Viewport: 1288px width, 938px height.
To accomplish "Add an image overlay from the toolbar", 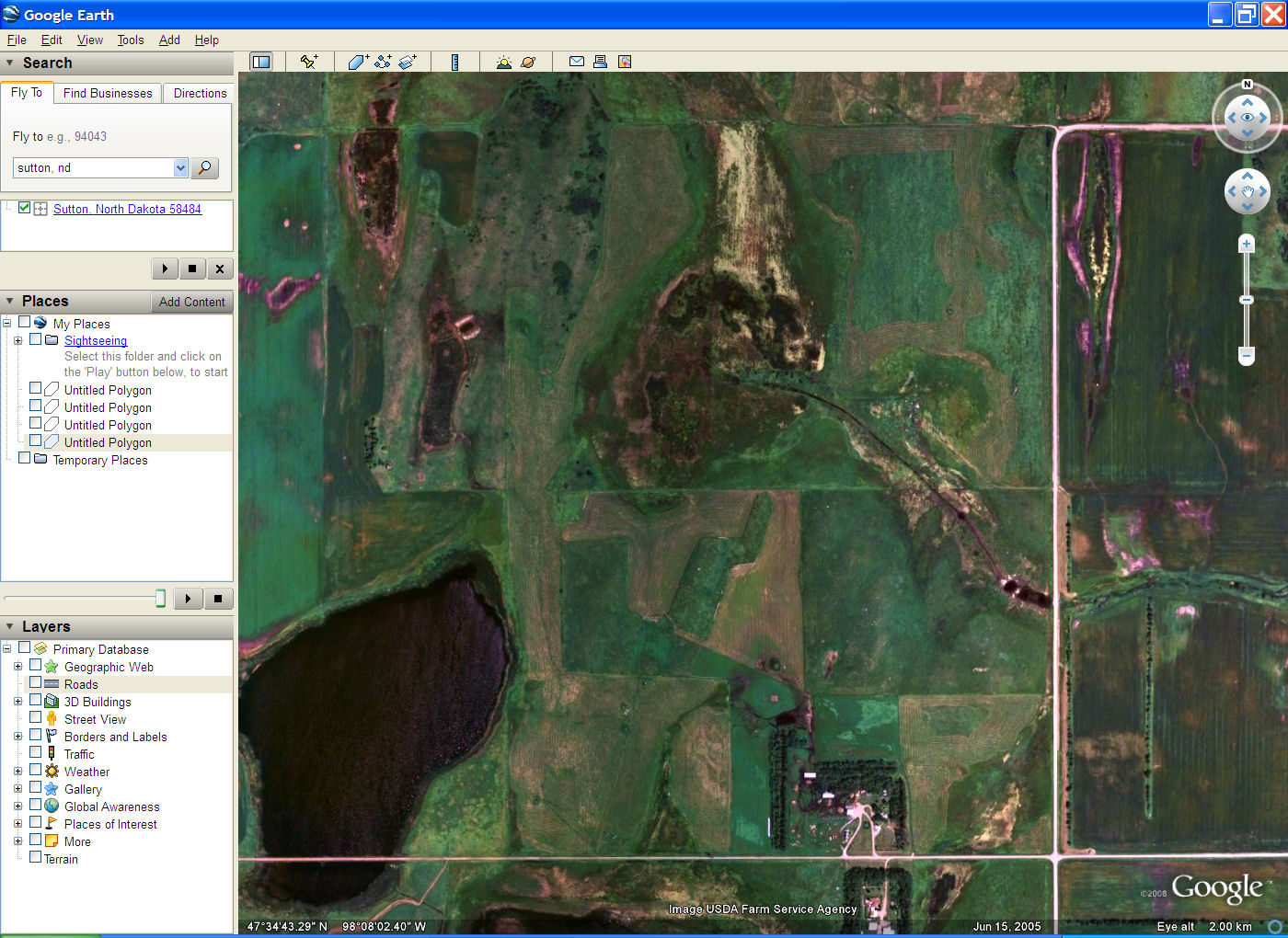I will 408,62.
